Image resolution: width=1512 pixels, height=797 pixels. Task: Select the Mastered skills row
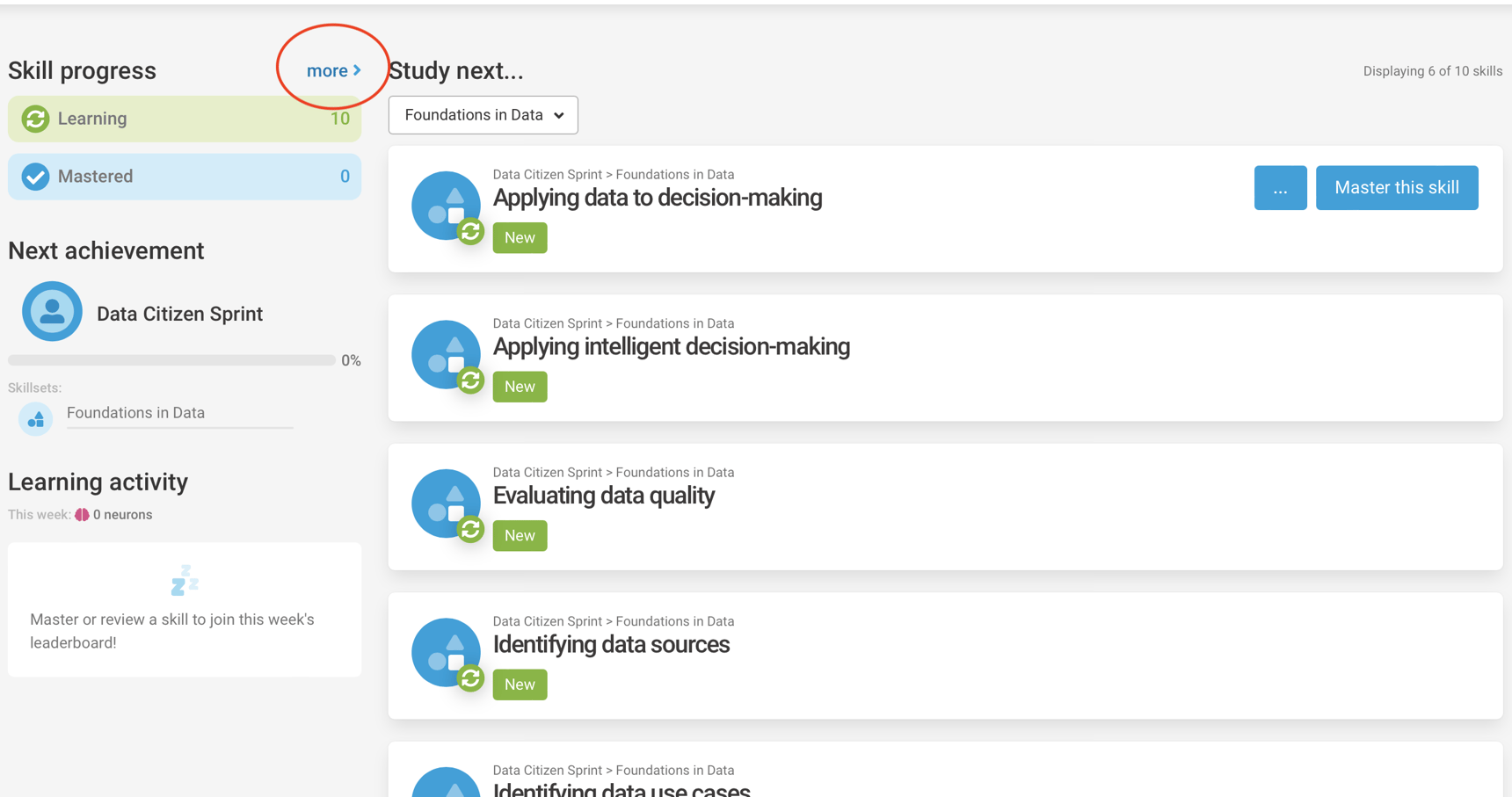click(x=185, y=177)
